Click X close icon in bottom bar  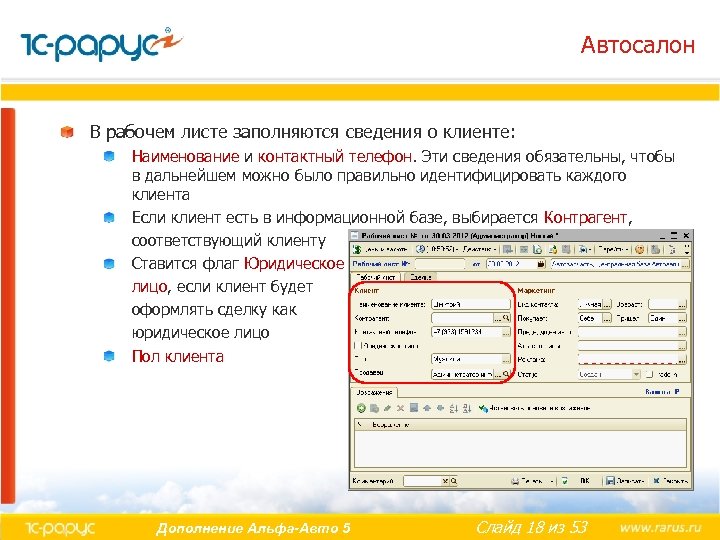[x=657, y=481]
